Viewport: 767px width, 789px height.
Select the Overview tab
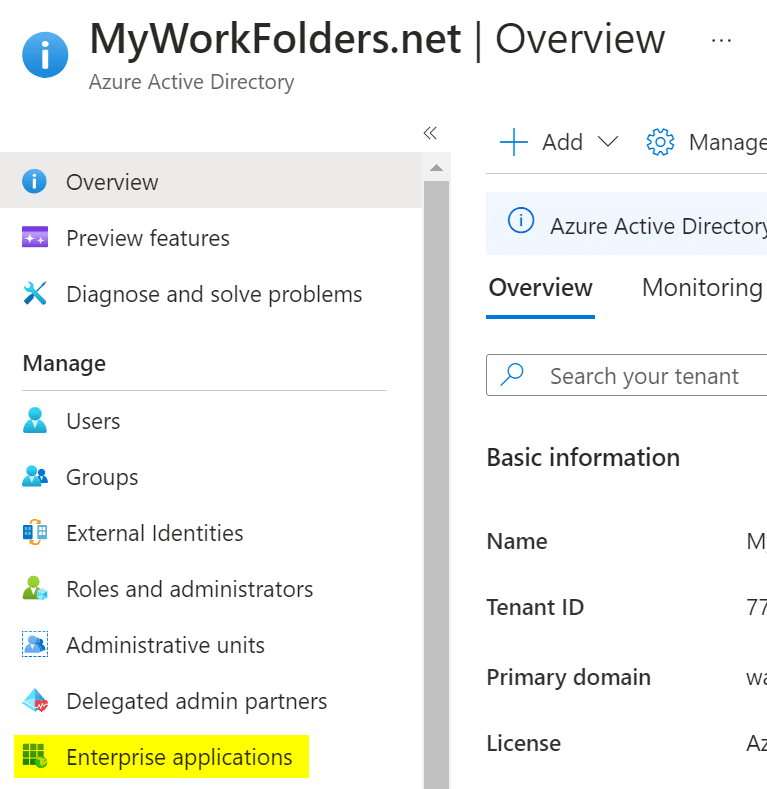point(540,288)
